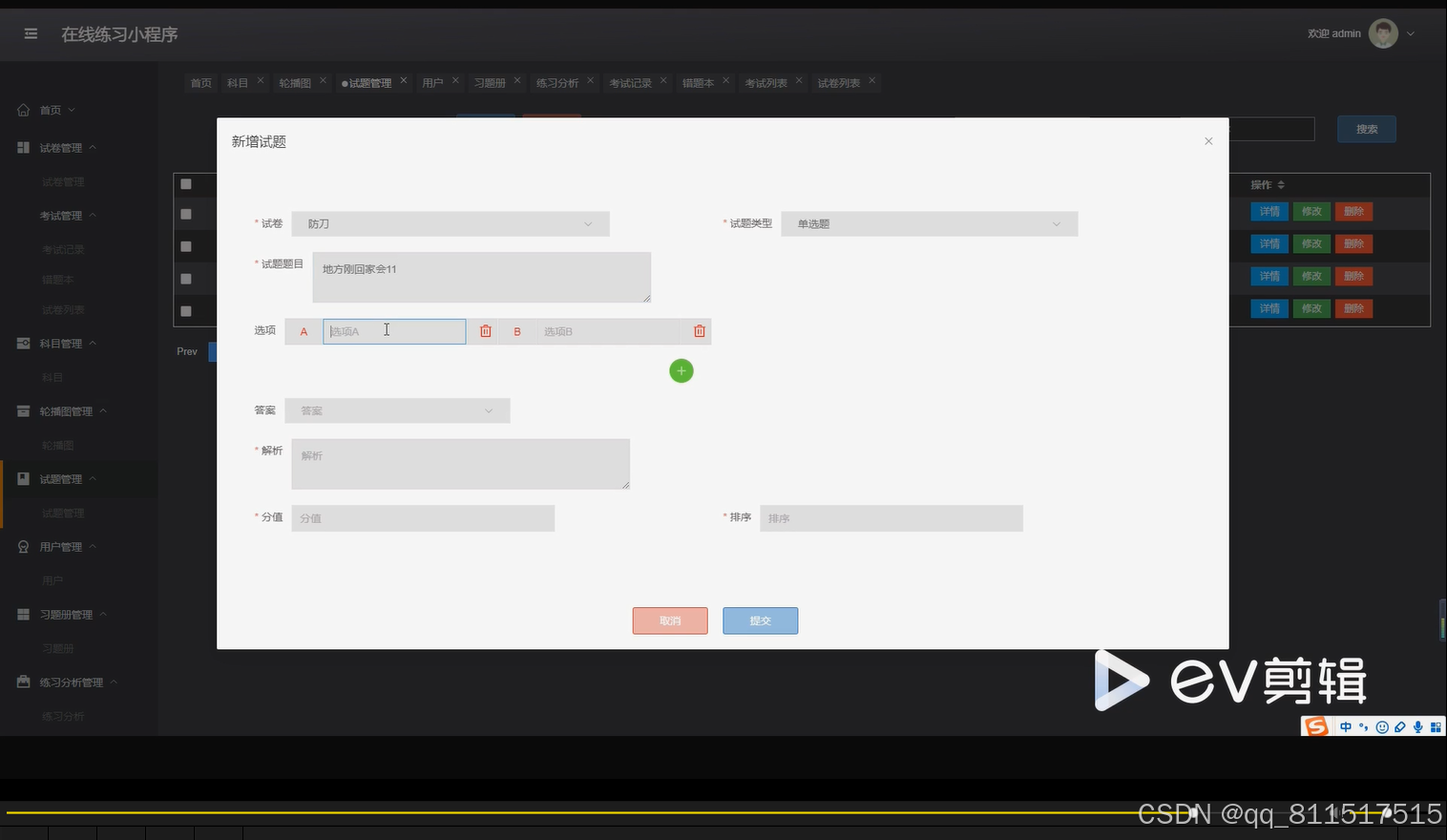
Task: Tick the first data row checkbox
Action: pyautogui.click(x=186, y=215)
